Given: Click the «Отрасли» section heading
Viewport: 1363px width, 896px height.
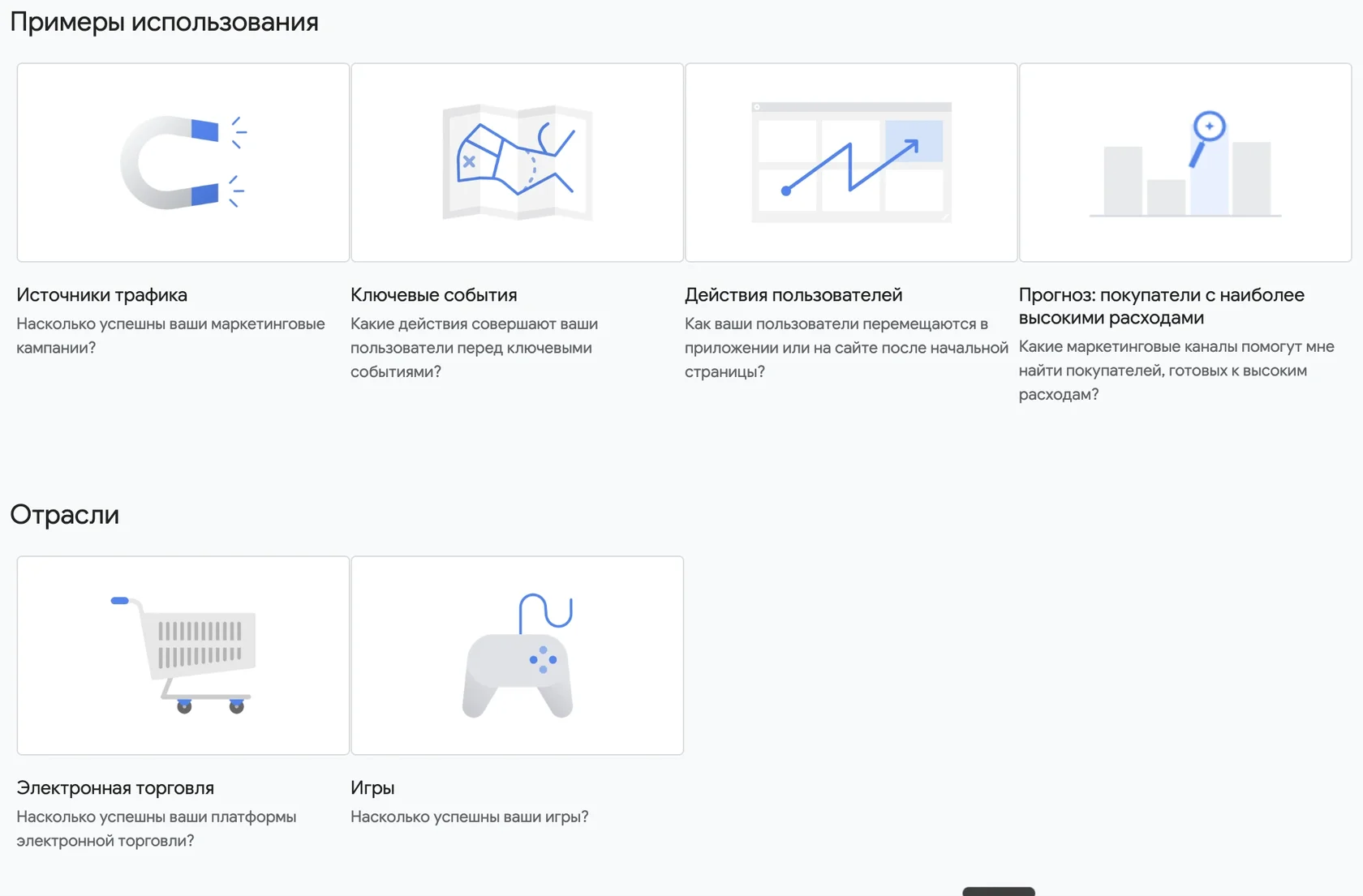Looking at the screenshot, I should (x=65, y=515).
